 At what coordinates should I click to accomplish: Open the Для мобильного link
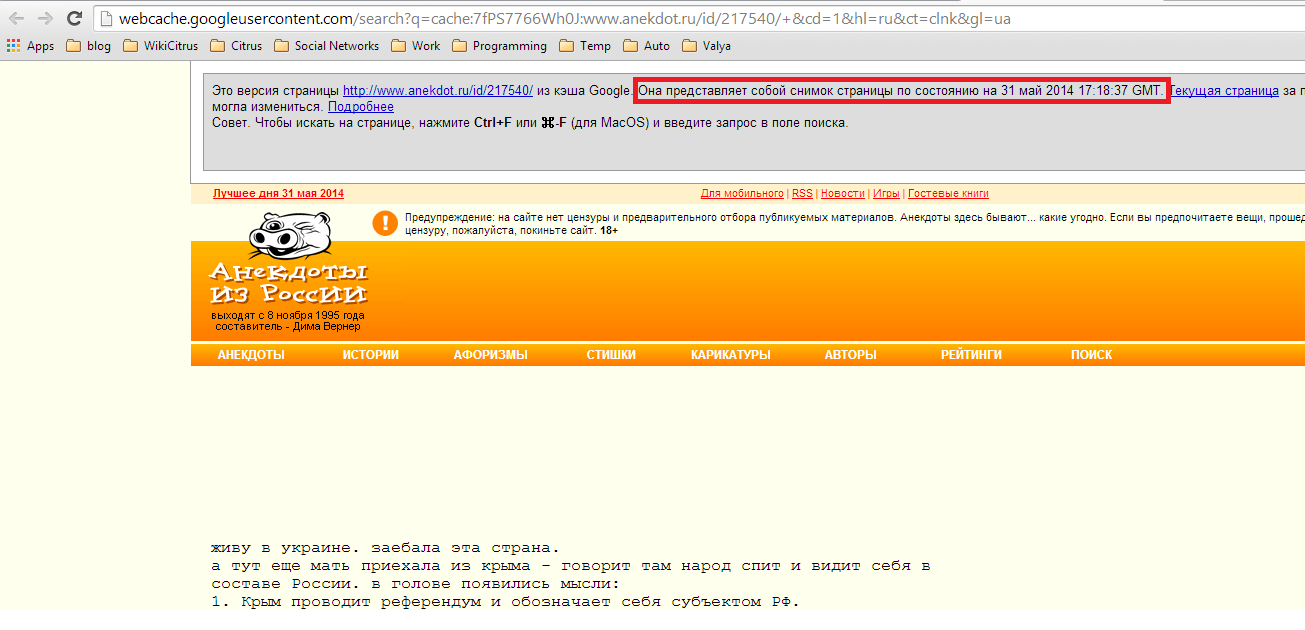[742, 194]
